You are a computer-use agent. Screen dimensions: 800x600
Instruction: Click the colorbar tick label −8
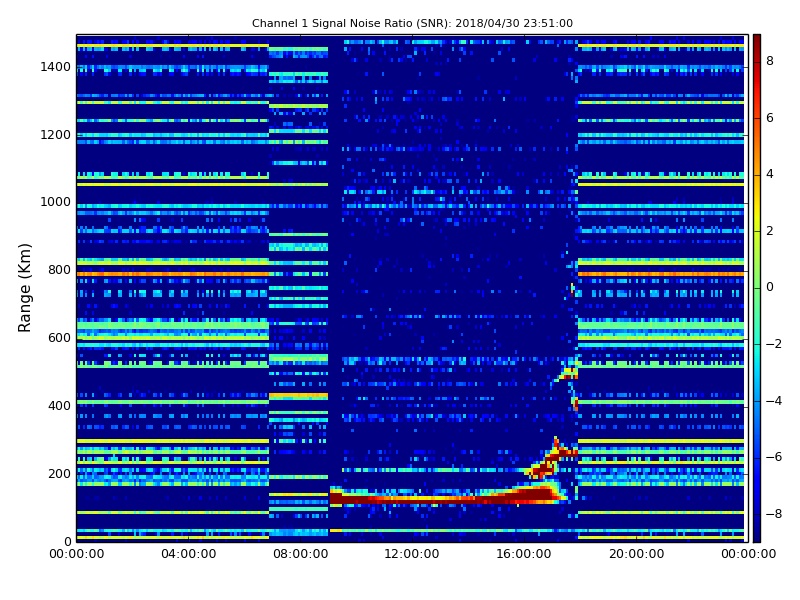pos(774,514)
